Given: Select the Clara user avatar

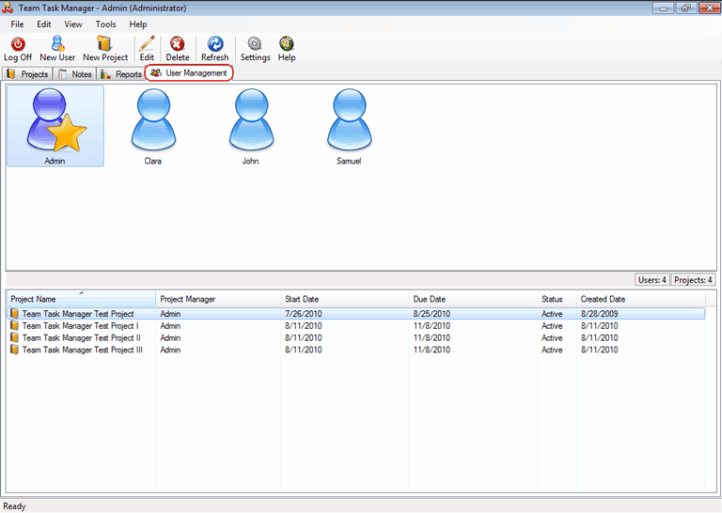Looking at the screenshot, I should tap(152, 120).
